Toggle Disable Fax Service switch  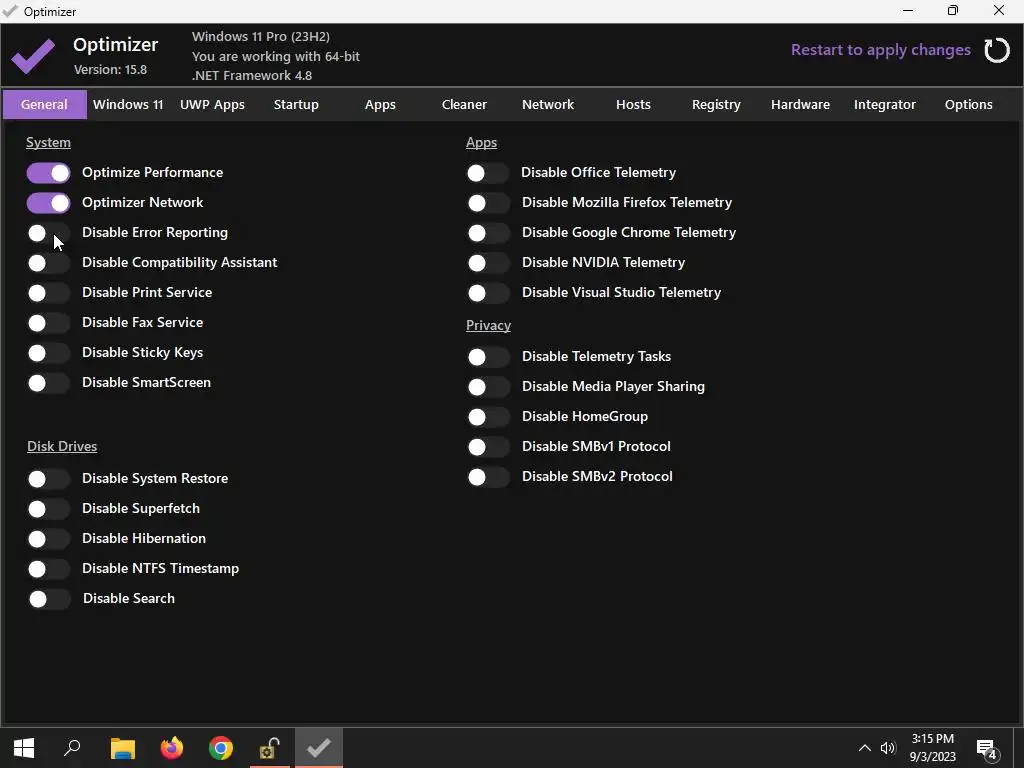48,323
